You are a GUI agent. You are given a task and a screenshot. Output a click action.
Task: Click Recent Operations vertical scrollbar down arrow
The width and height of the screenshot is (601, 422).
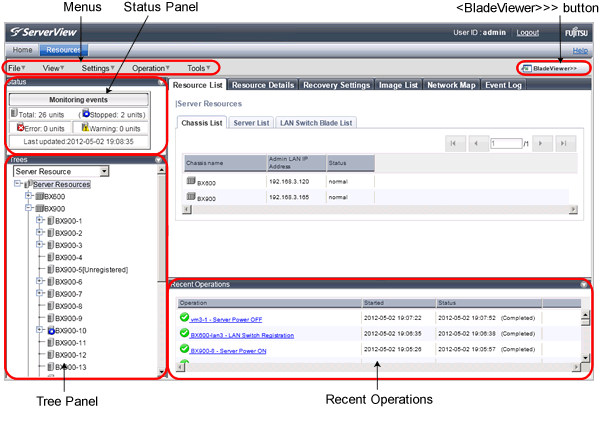tap(585, 358)
